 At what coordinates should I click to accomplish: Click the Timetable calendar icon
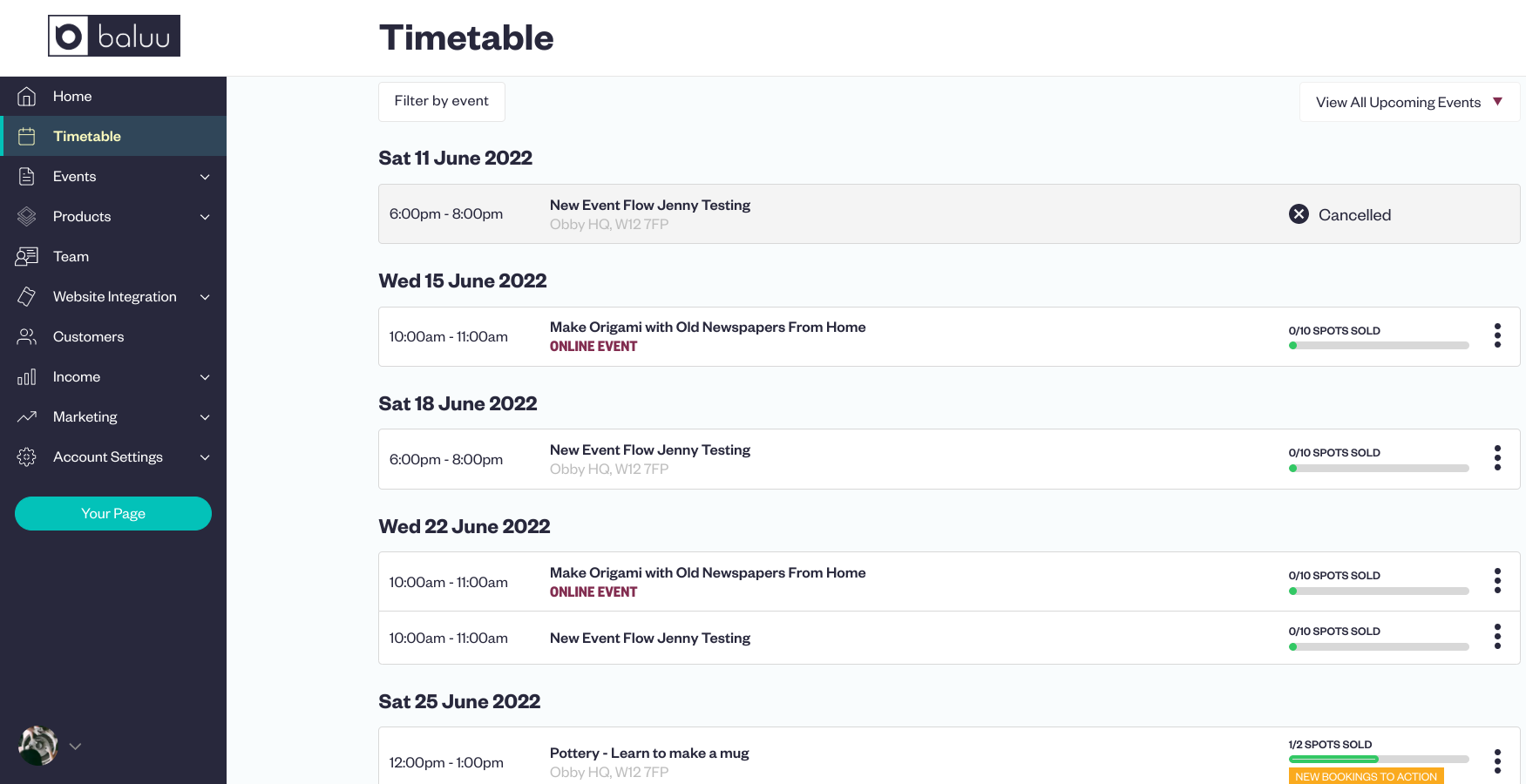(x=27, y=136)
